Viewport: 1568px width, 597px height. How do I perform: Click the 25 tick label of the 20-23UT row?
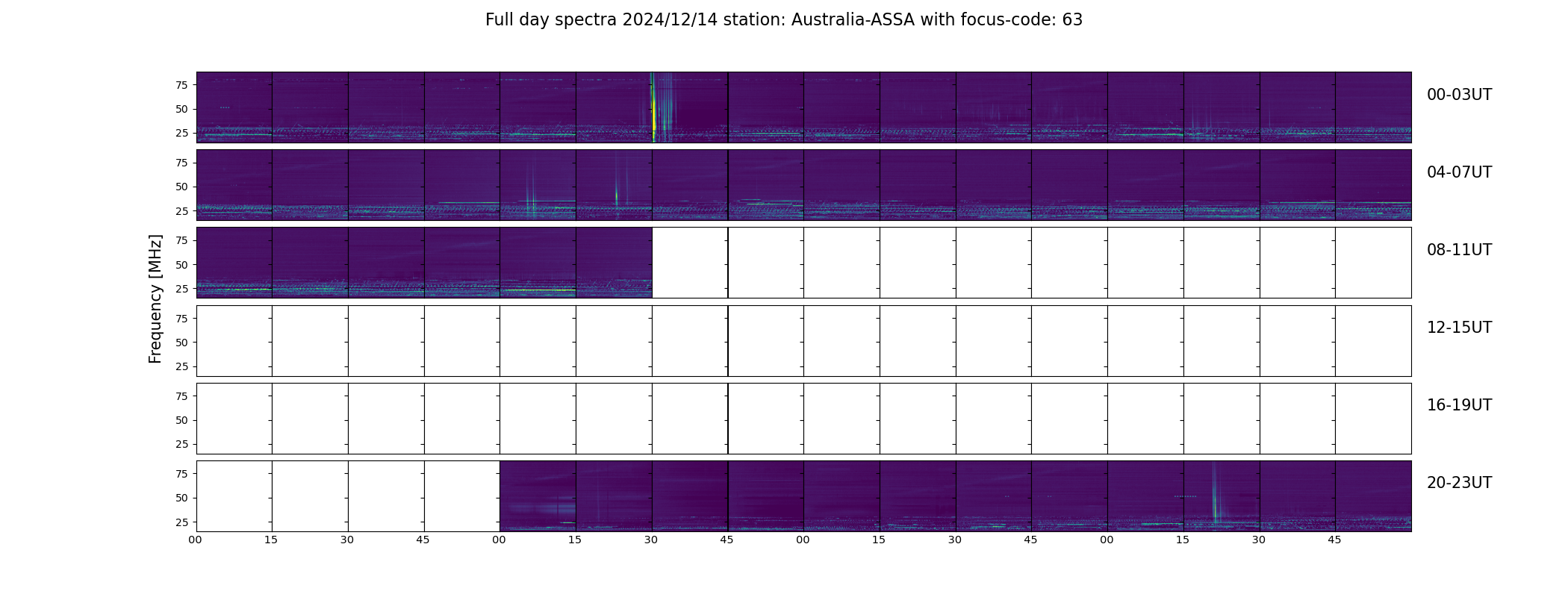pos(181,522)
